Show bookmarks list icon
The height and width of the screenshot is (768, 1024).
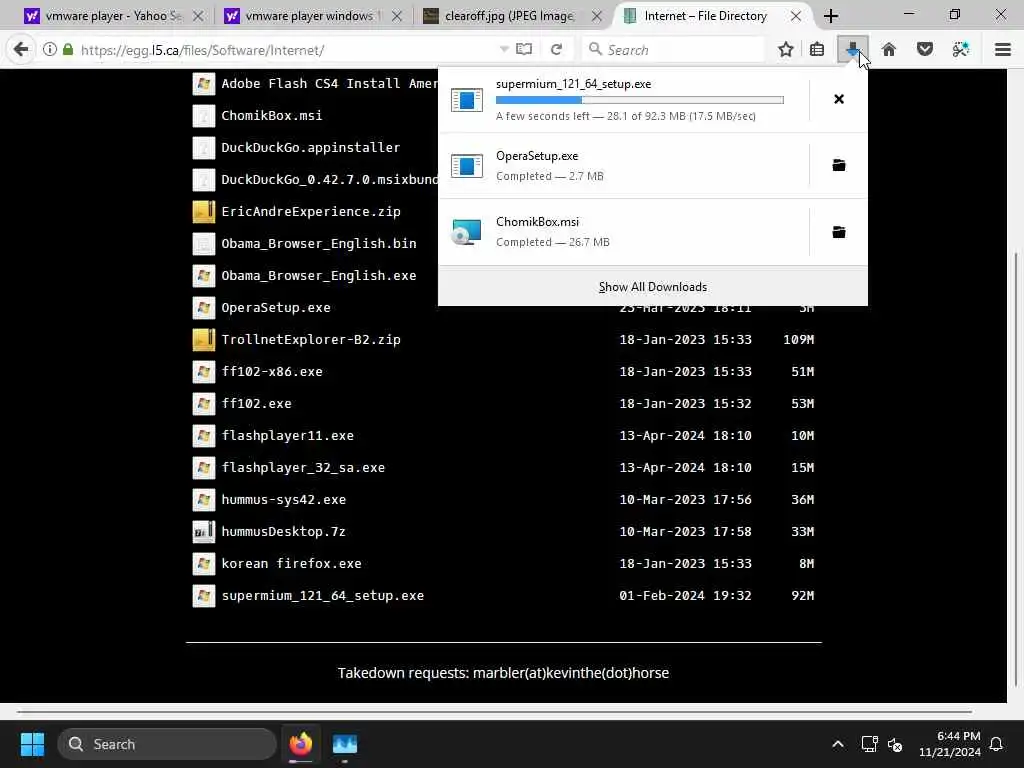817,50
